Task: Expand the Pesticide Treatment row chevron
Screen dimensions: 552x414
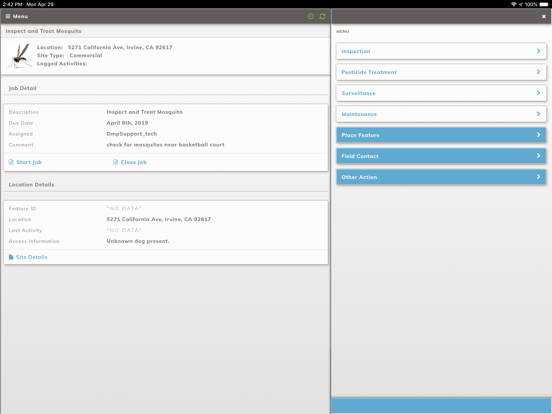Action: 538,72
